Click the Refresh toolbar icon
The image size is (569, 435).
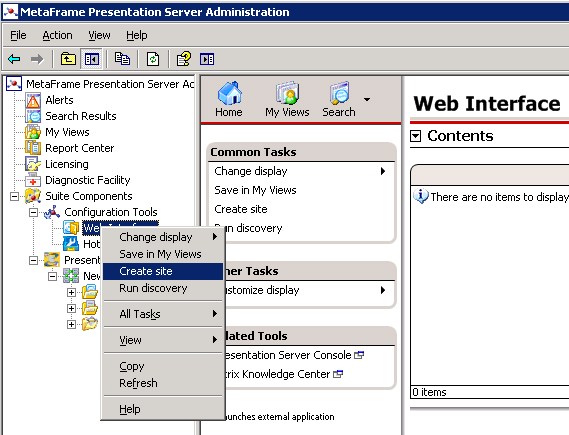pyautogui.click(x=153, y=59)
